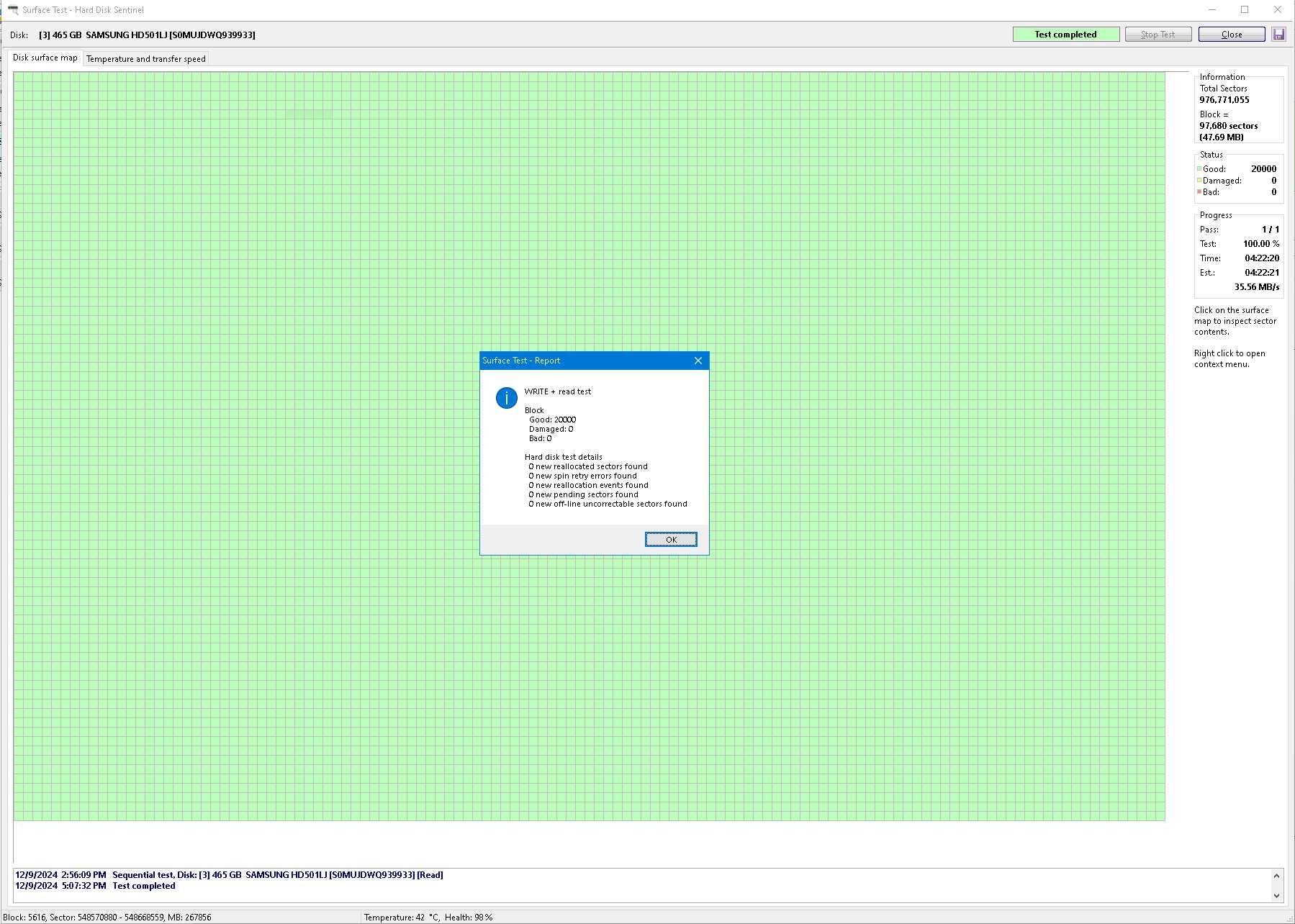Image resolution: width=1295 pixels, height=924 pixels.
Task: Select the 'Test completed' log row
Action: tap(95, 886)
